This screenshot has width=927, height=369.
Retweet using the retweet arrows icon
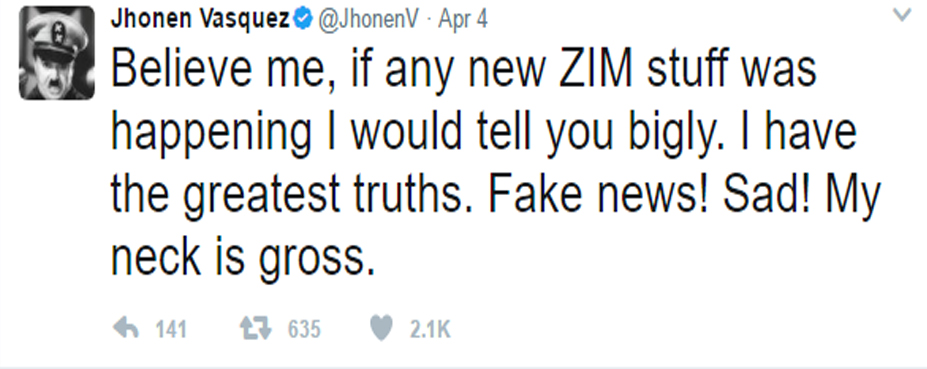coord(256,328)
